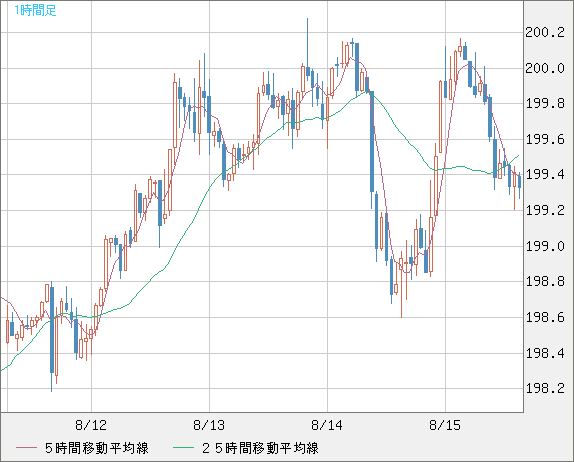Click the 199.2 price axis label
The height and width of the screenshot is (462, 574).
pos(545,210)
